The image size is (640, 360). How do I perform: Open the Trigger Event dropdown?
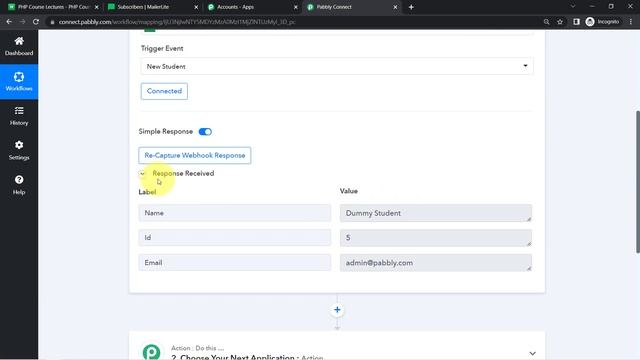pyautogui.click(x=337, y=66)
